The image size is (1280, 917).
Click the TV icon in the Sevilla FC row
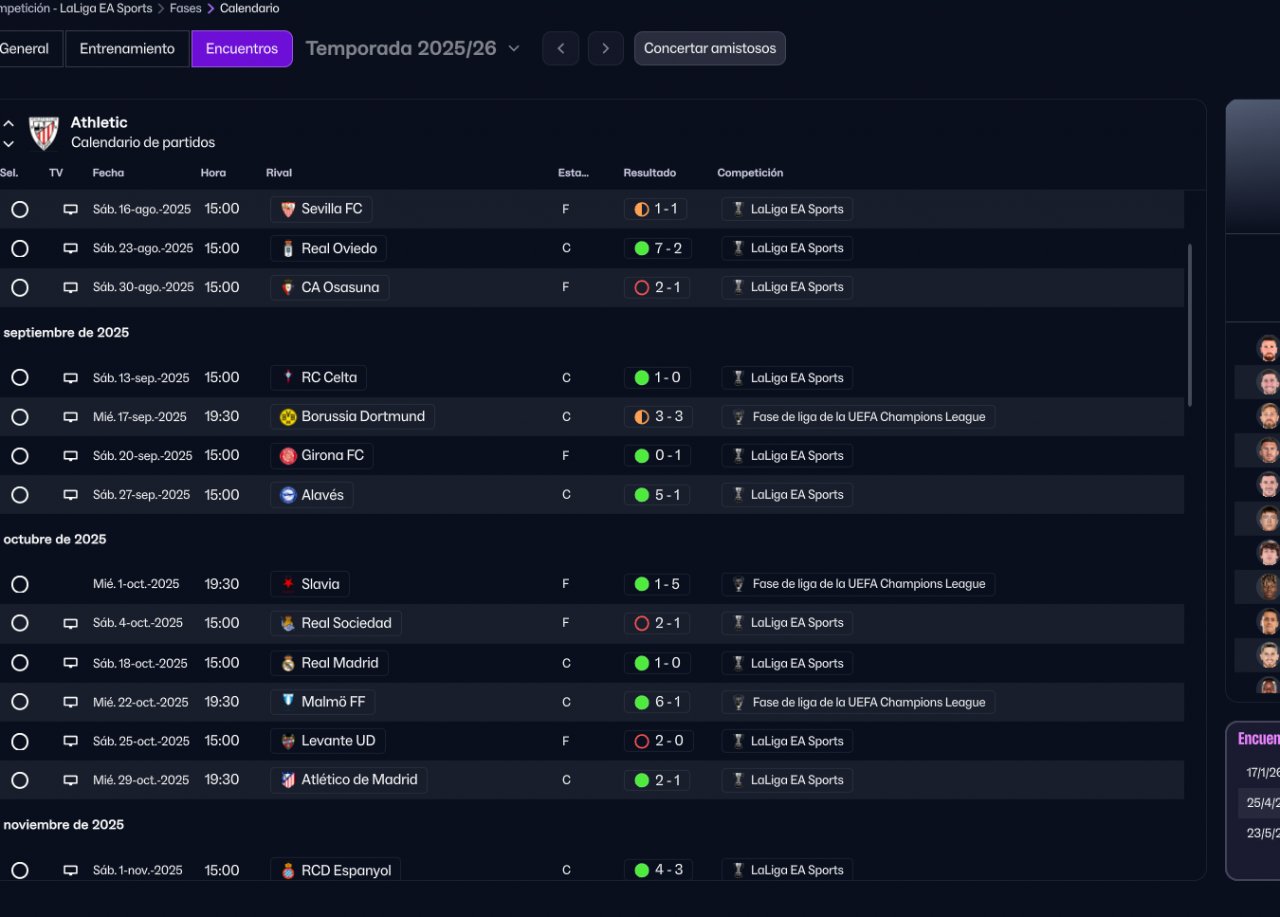[x=70, y=209]
